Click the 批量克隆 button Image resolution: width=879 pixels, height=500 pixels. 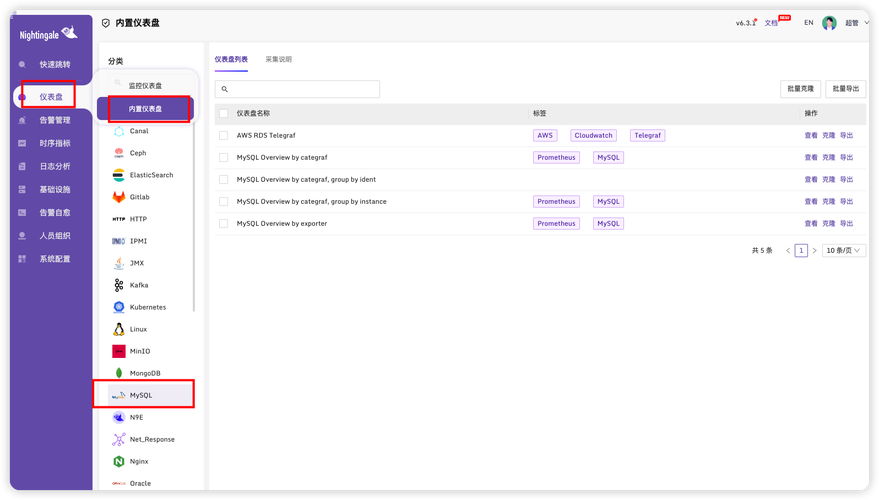point(801,89)
